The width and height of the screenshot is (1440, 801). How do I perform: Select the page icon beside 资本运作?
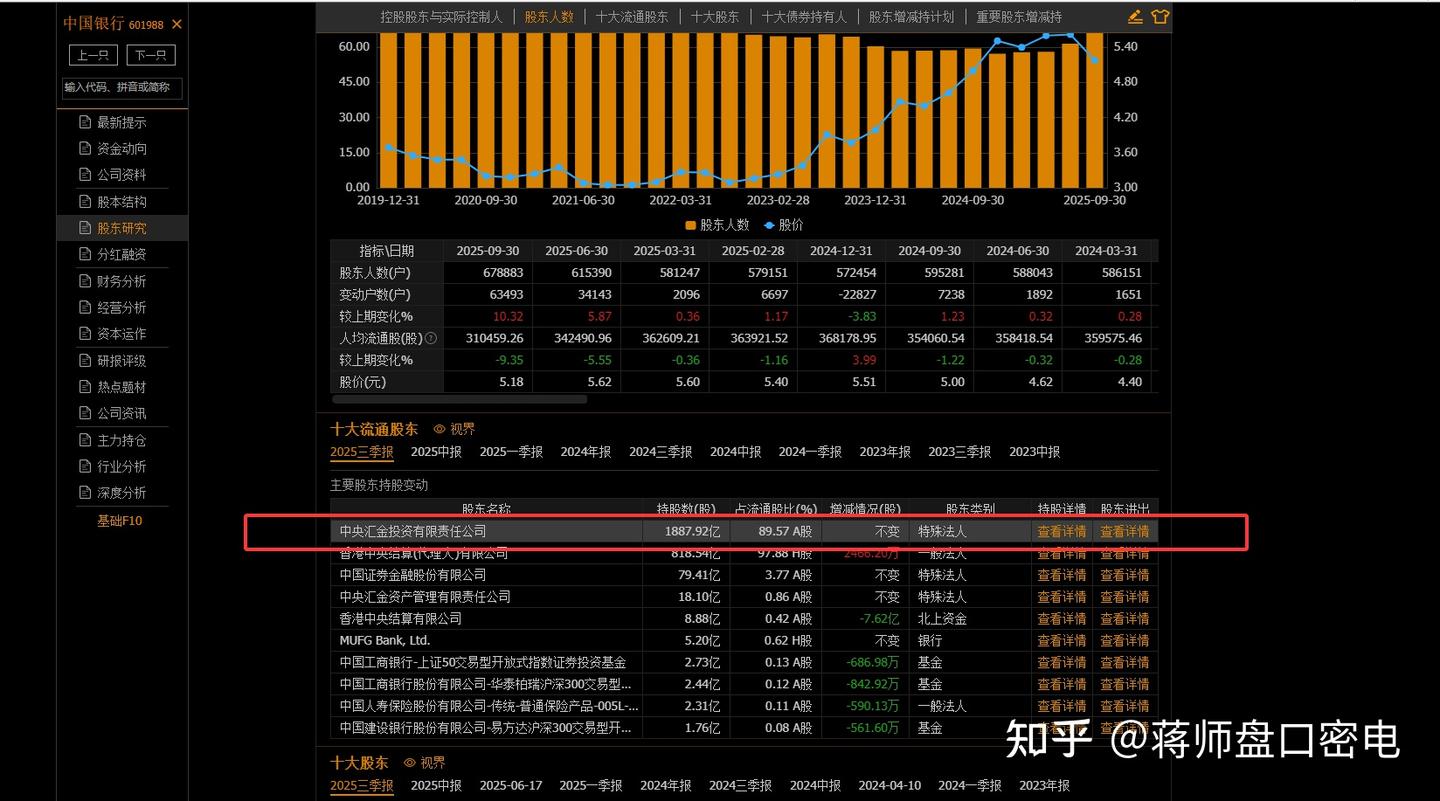[85, 333]
